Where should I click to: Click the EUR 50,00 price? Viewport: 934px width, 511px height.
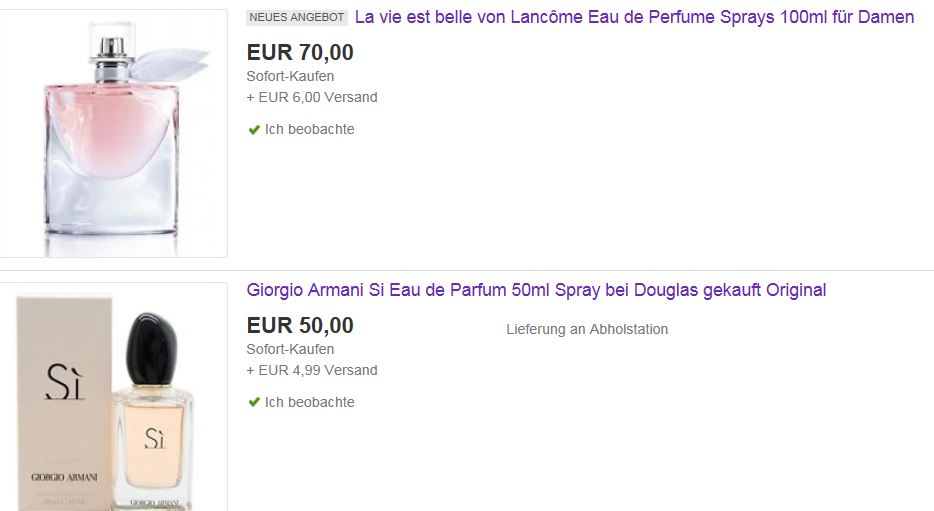pyautogui.click(x=300, y=325)
